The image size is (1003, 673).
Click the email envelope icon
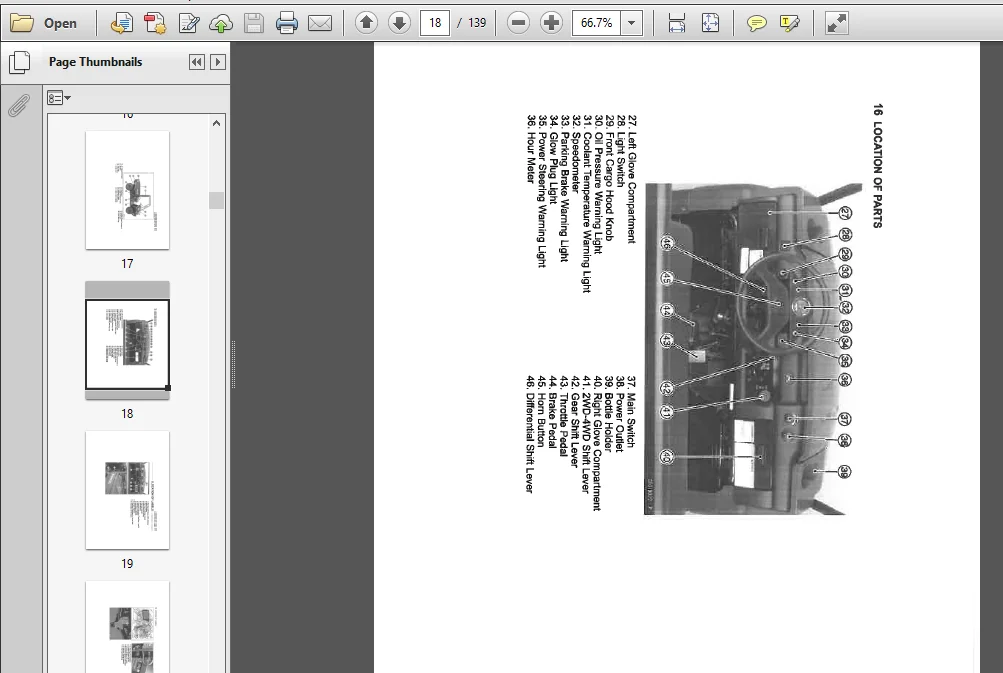pyautogui.click(x=320, y=23)
